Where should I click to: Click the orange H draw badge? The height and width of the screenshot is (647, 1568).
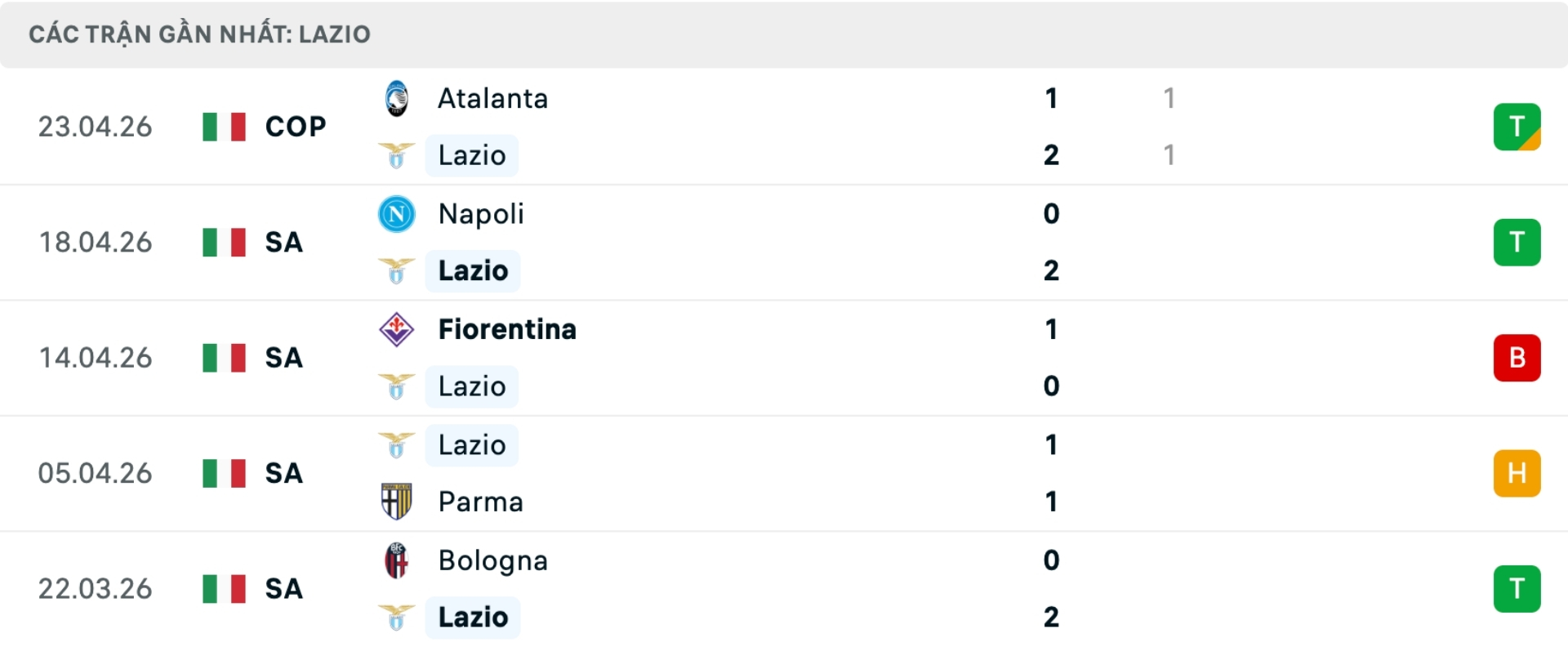[1517, 473]
